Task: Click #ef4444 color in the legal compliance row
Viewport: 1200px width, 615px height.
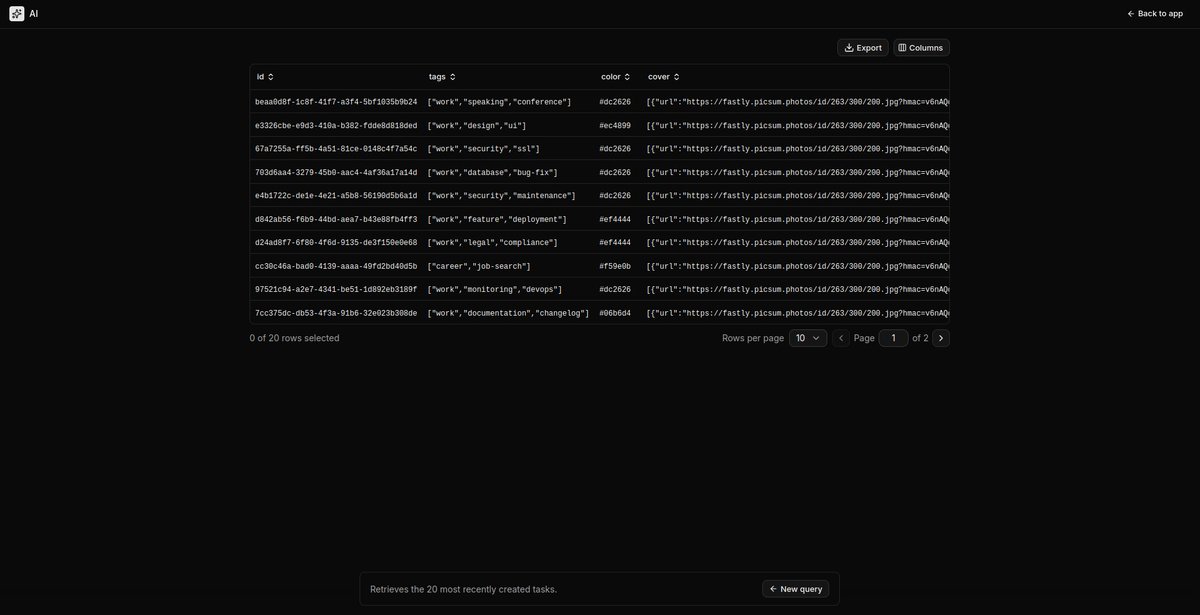Action: (615, 243)
